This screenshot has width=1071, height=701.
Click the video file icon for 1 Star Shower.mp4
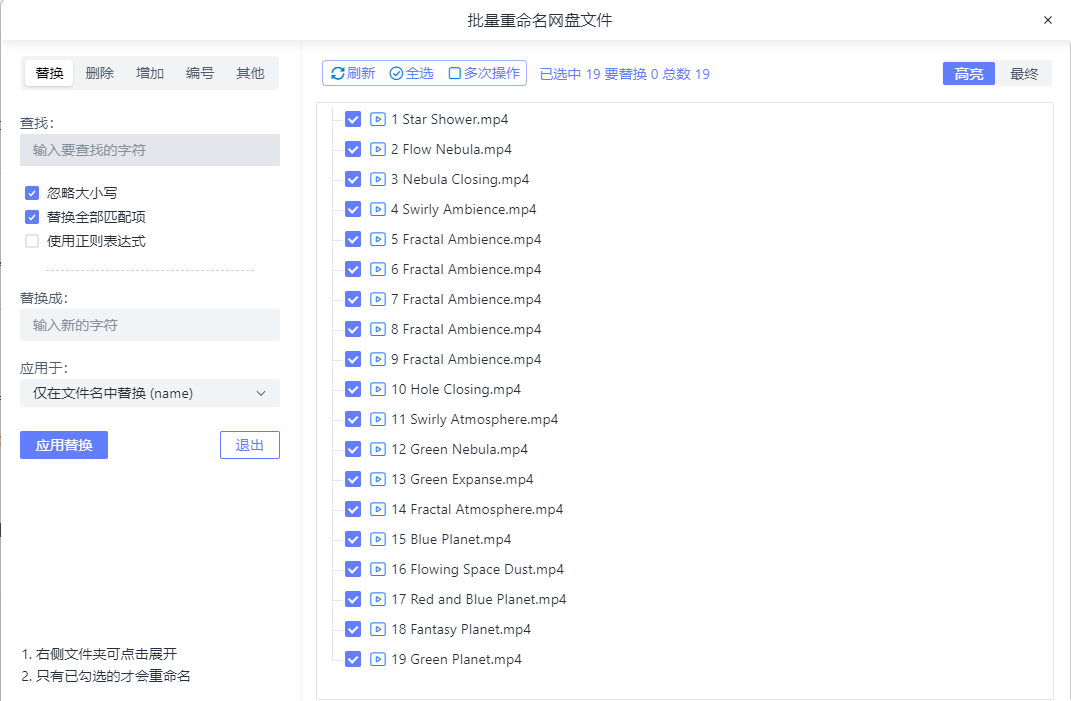pos(378,120)
